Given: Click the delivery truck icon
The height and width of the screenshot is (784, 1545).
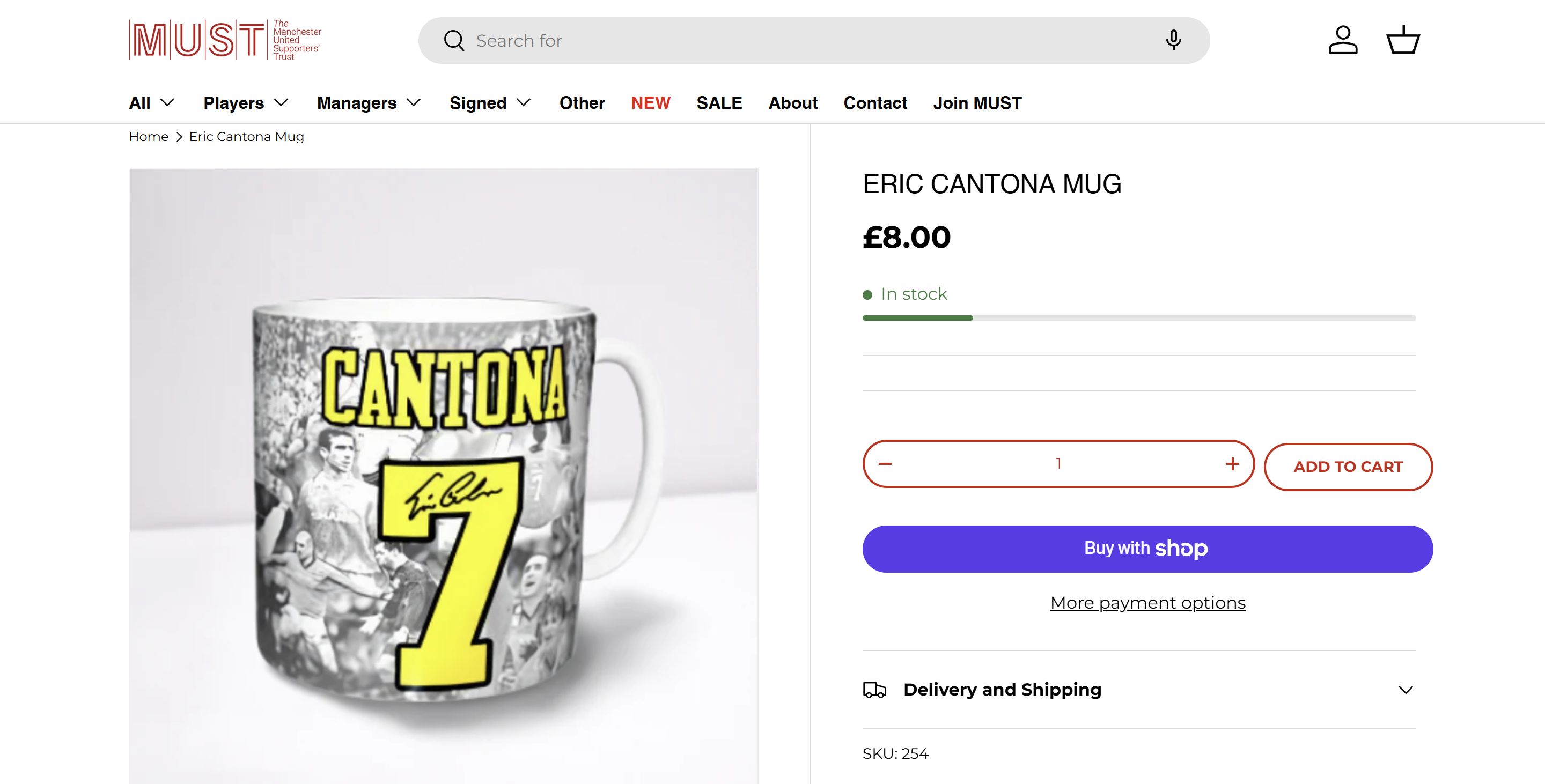Looking at the screenshot, I should click(x=874, y=690).
